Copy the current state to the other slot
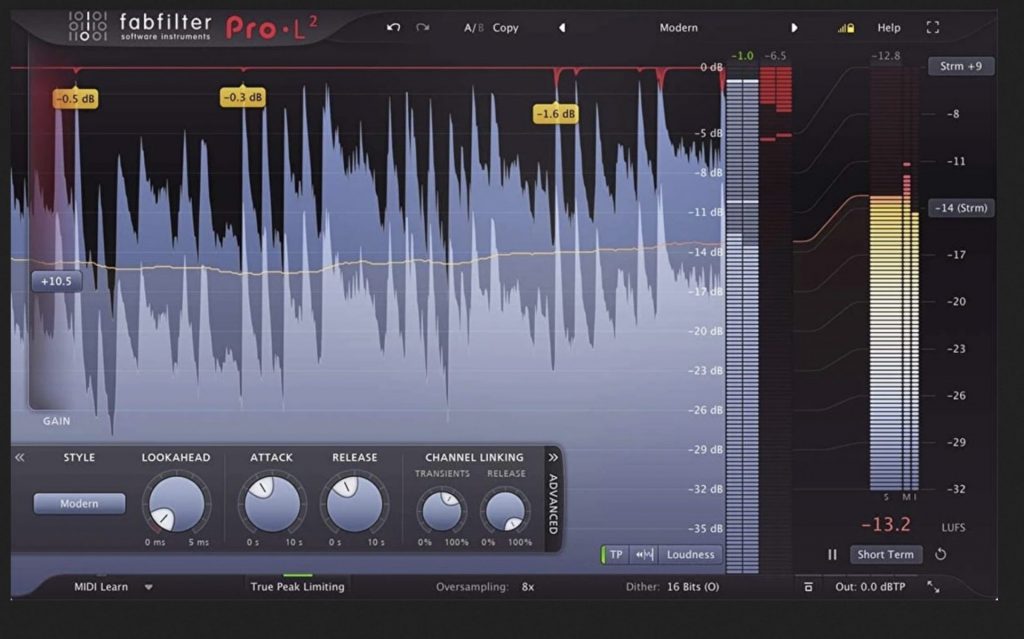The width and height of the screenshot is (1024, 639). [505, 27]
